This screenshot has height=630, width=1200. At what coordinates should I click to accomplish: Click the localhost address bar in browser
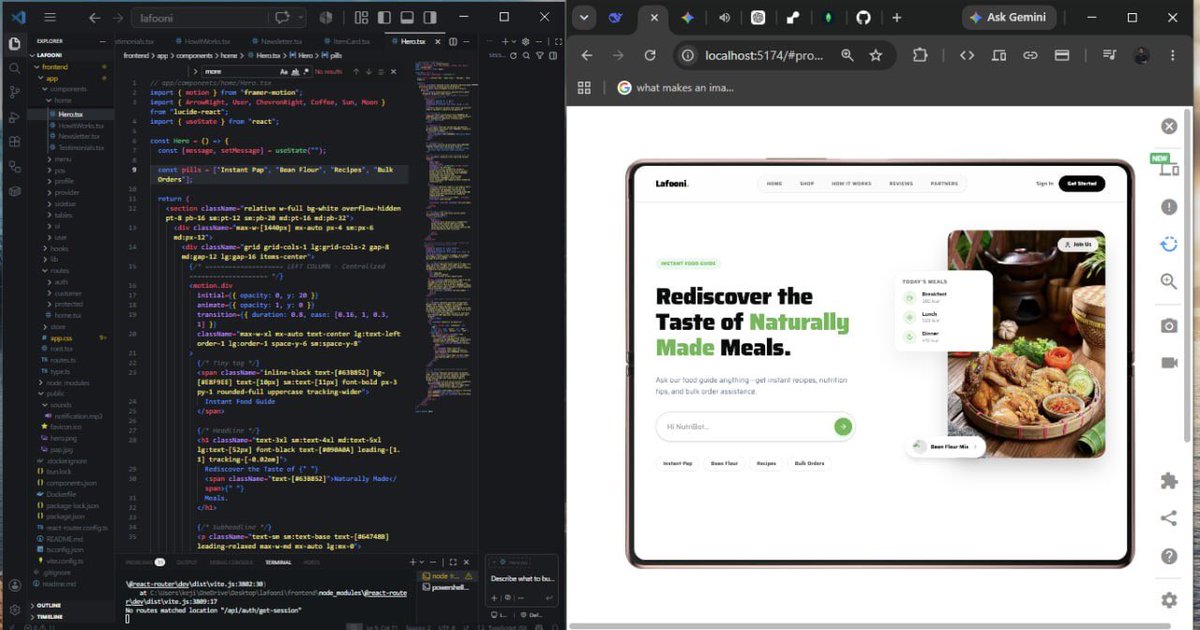point(766,55)
